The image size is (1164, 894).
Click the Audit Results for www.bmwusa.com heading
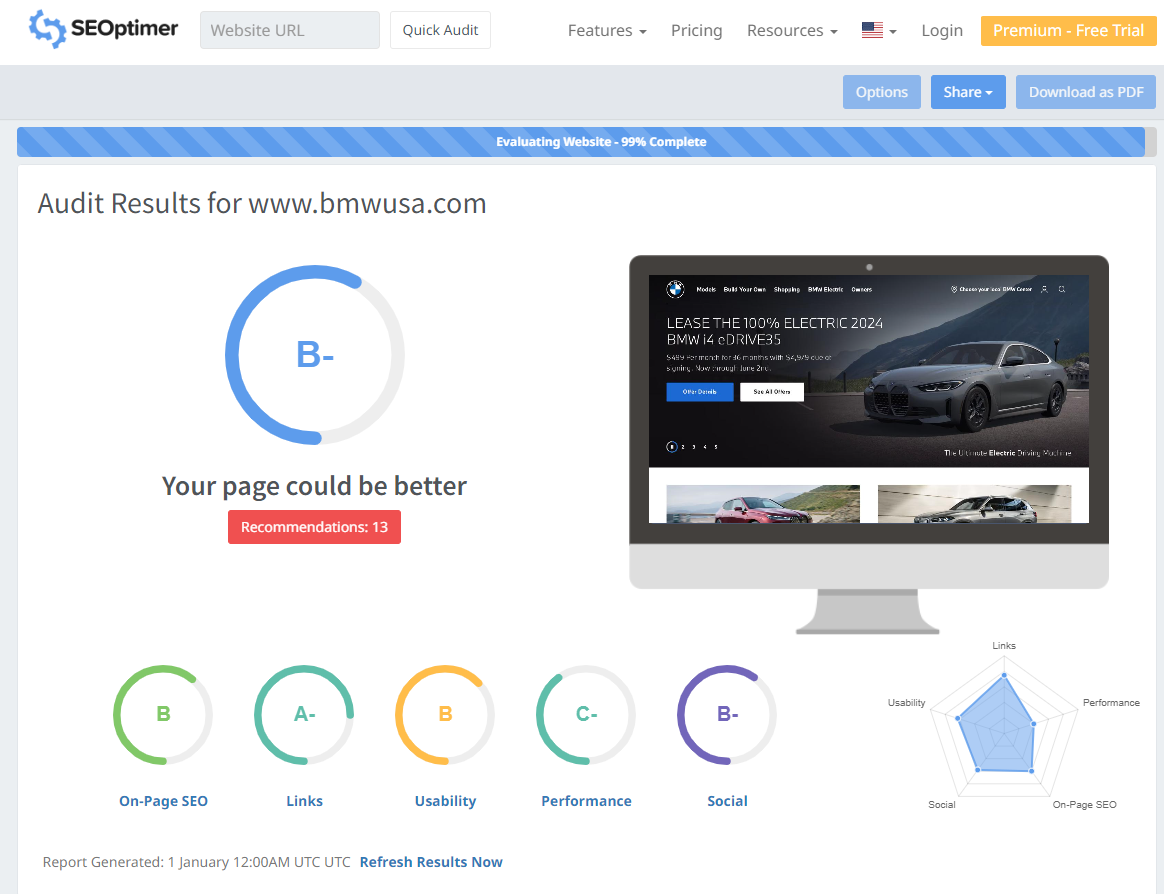pos(262,203)
